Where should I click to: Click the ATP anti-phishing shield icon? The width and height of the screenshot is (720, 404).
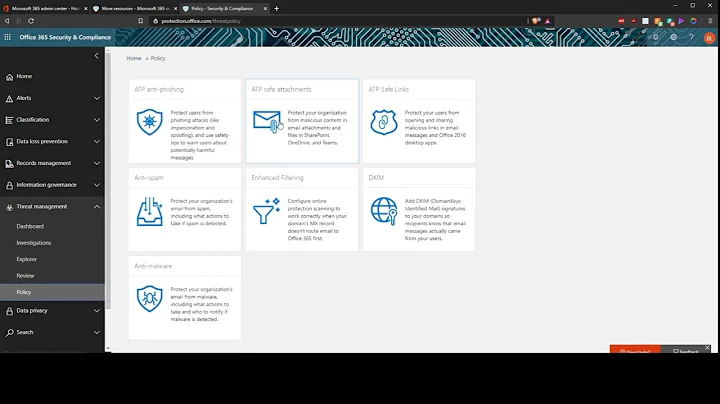coord(150,122)
